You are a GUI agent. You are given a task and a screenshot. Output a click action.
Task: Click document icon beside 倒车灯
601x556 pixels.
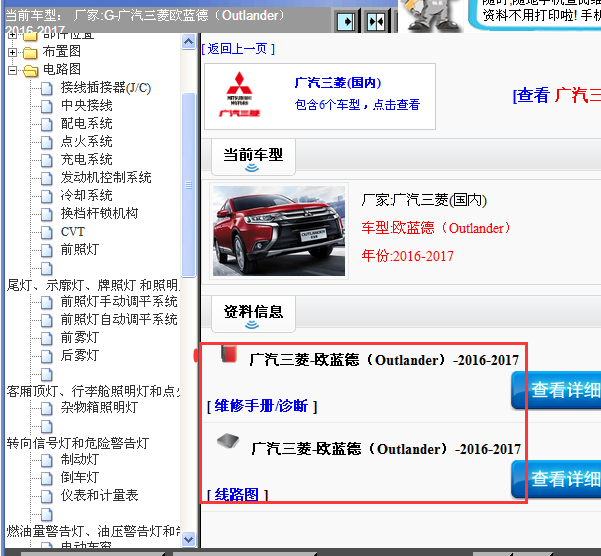(47, 478)
